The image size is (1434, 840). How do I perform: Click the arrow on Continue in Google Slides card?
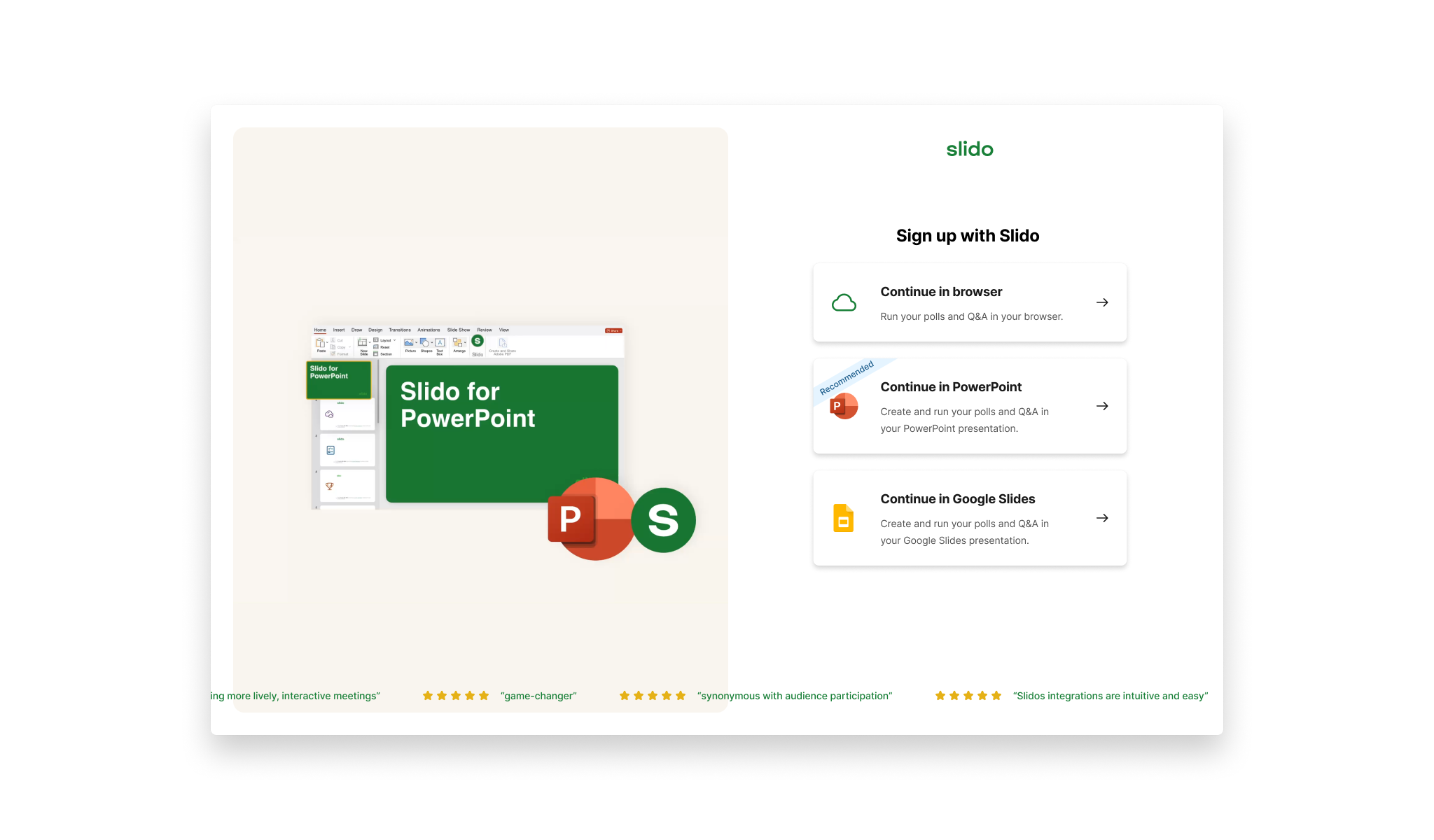(x=1102, y=518)
